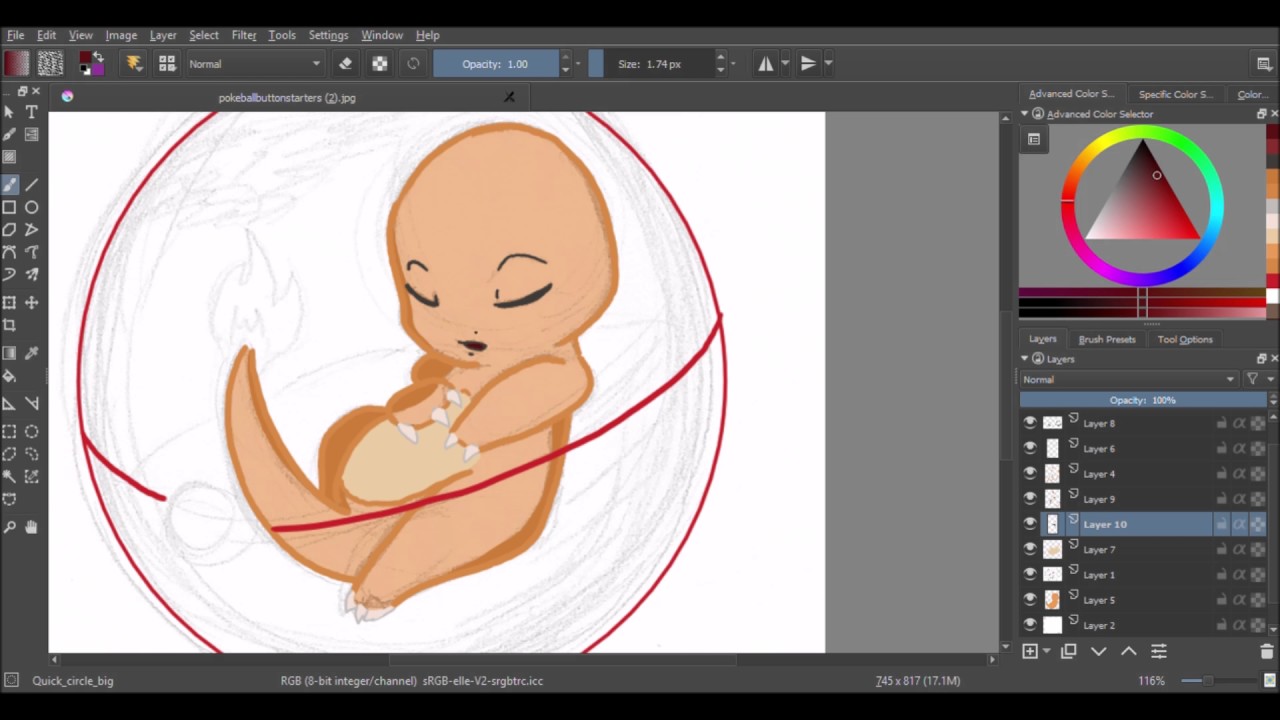Viewport: 1280px width, 720px height.
Task: Switch to Specific Color Selector tab
Action: click(x=1175, y=94)
